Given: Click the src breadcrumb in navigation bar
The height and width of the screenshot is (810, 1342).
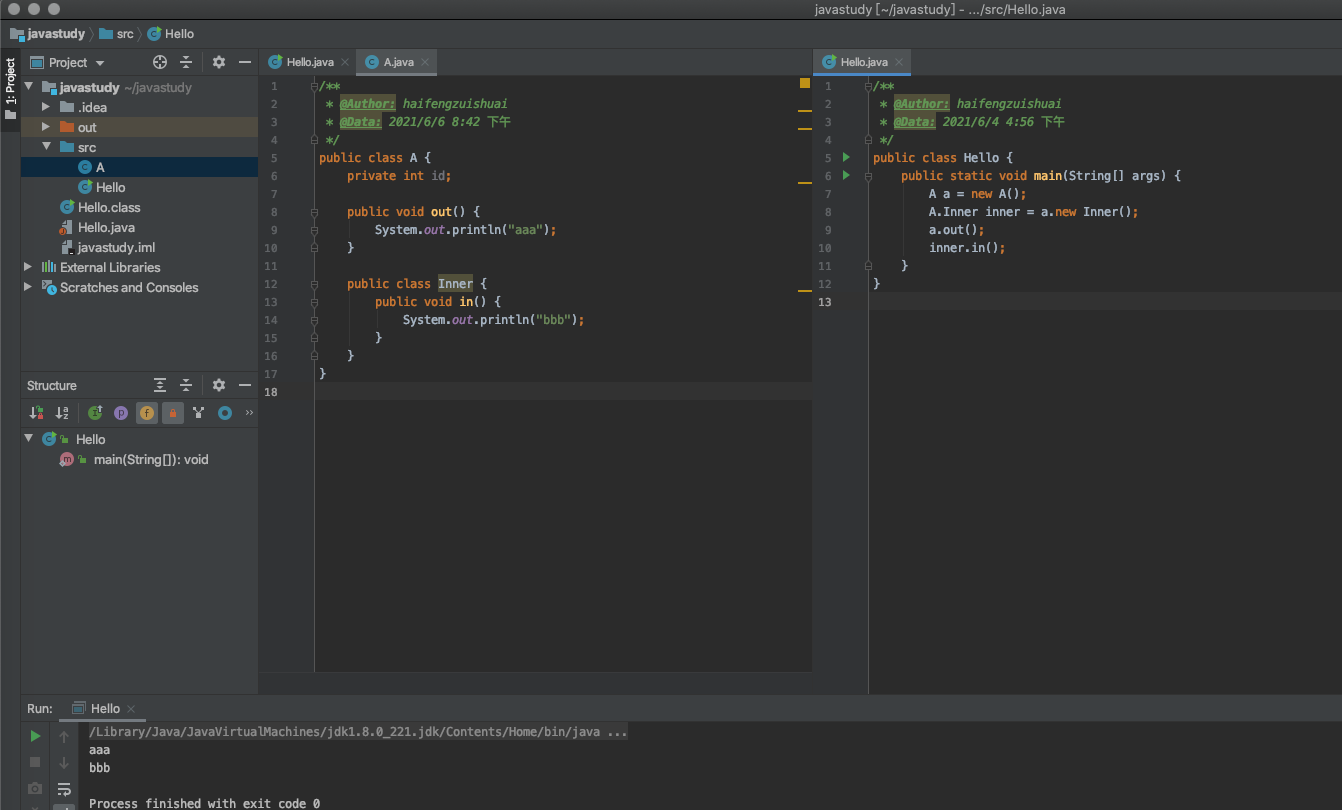Looking at the screenshot, I should 124,34.
